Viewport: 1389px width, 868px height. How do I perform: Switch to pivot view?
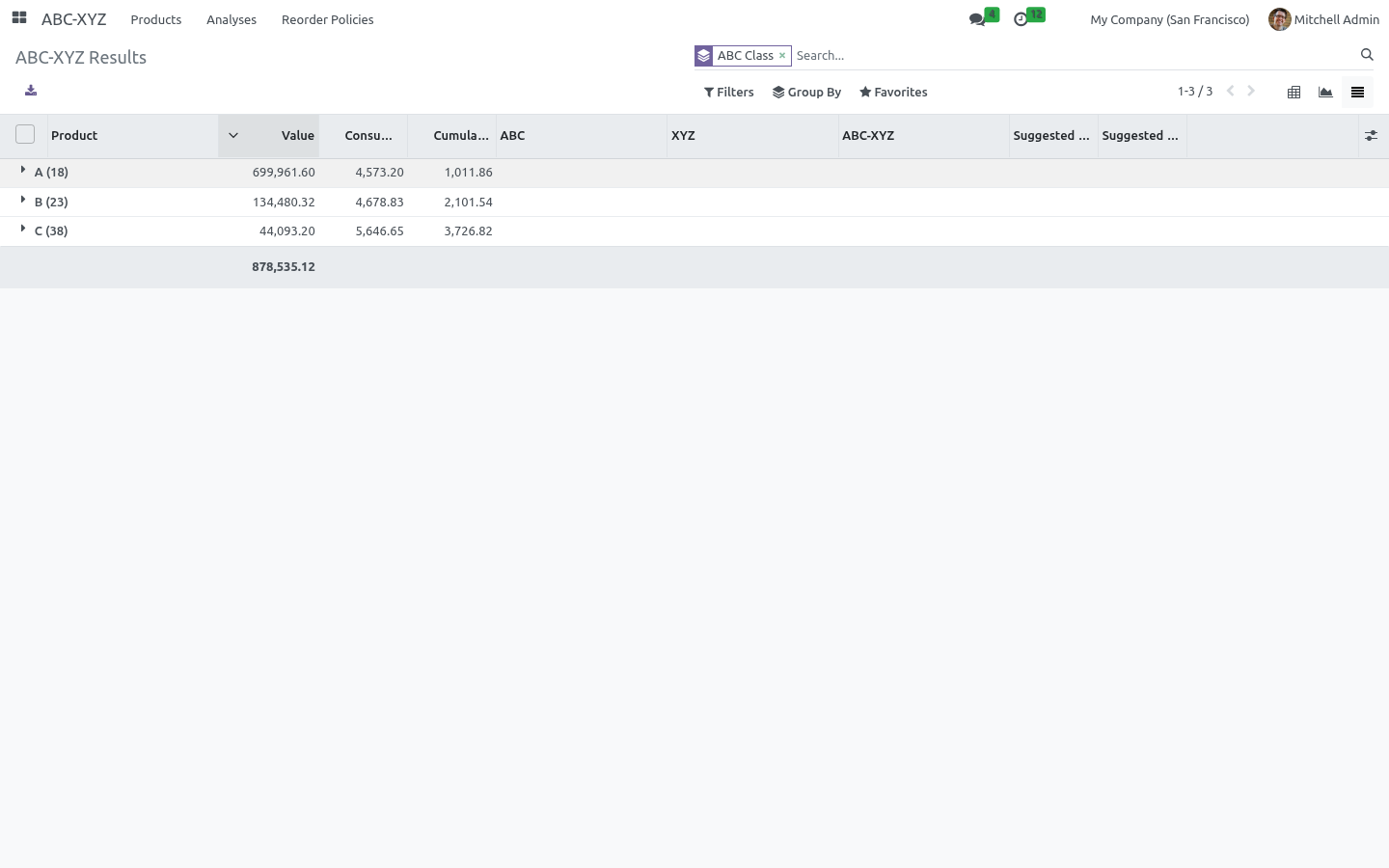pos(1294,93)
